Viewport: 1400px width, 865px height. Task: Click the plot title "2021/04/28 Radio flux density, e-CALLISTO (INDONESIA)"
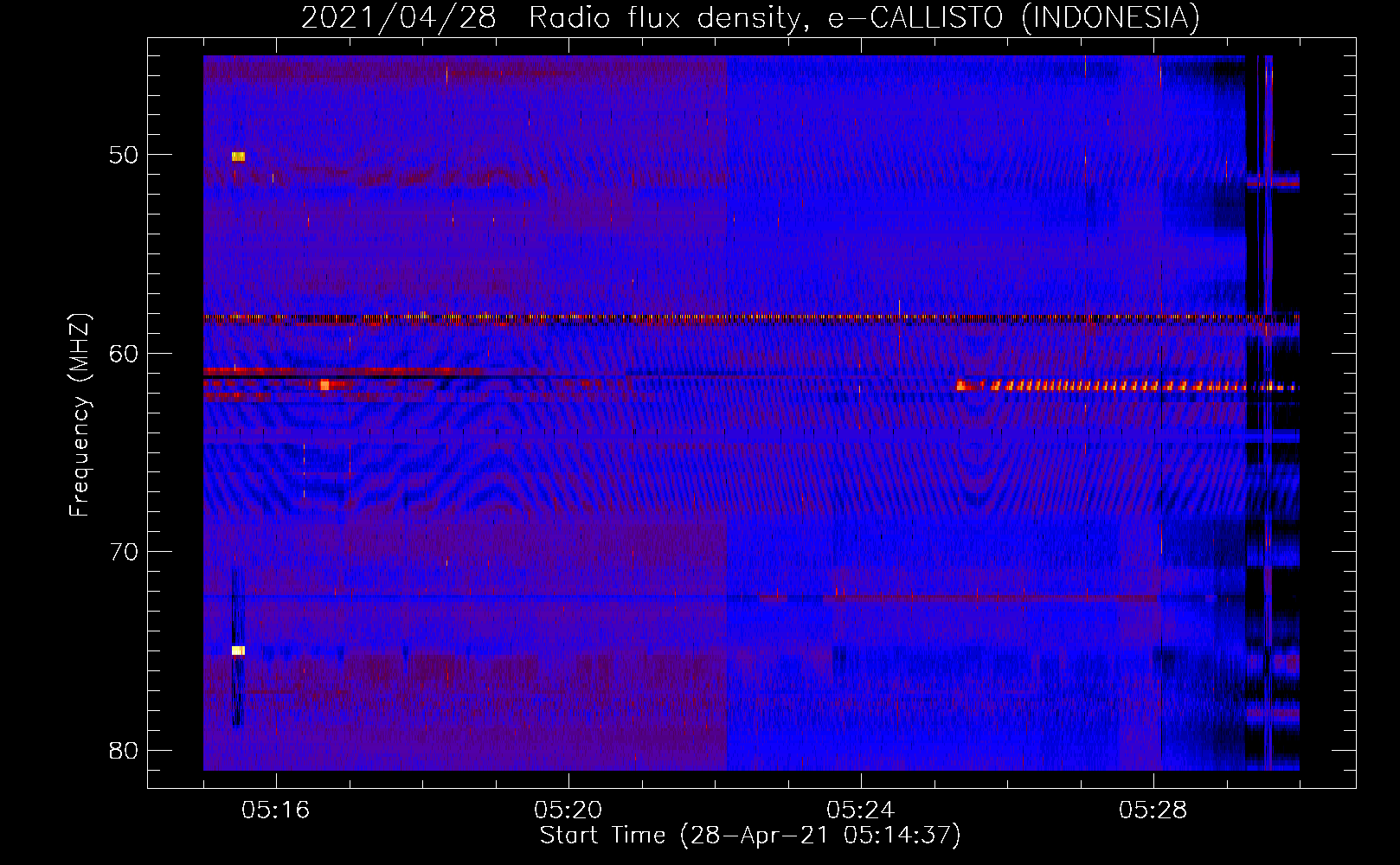coord(750,17)
